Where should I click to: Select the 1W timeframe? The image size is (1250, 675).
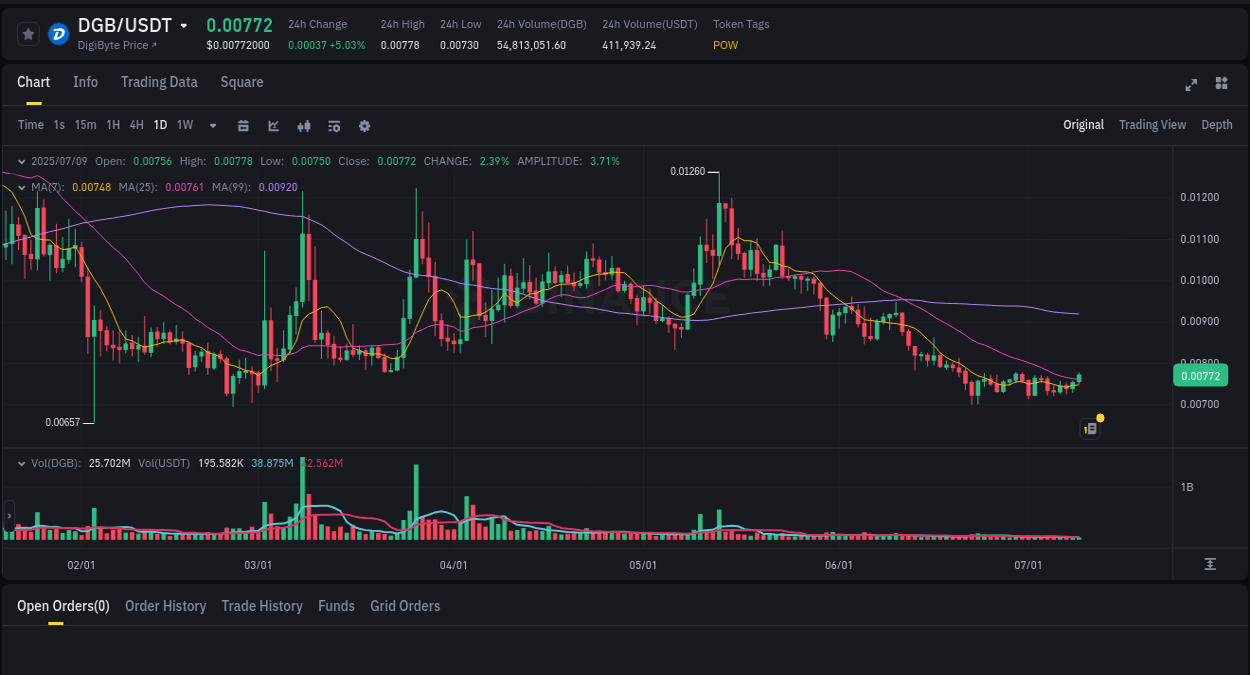point(184,125)
